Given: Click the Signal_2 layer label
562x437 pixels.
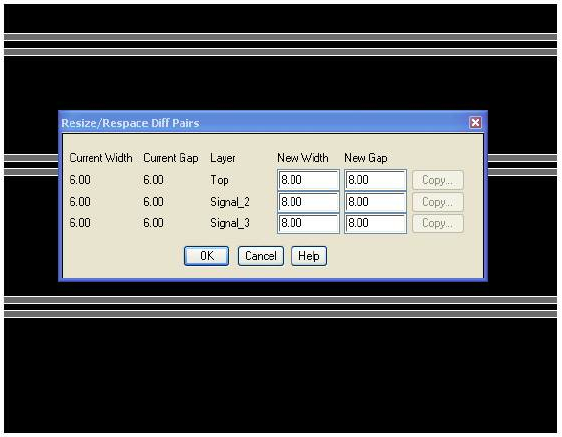Looking at the screenshot, I should click(x=230, y=202).
